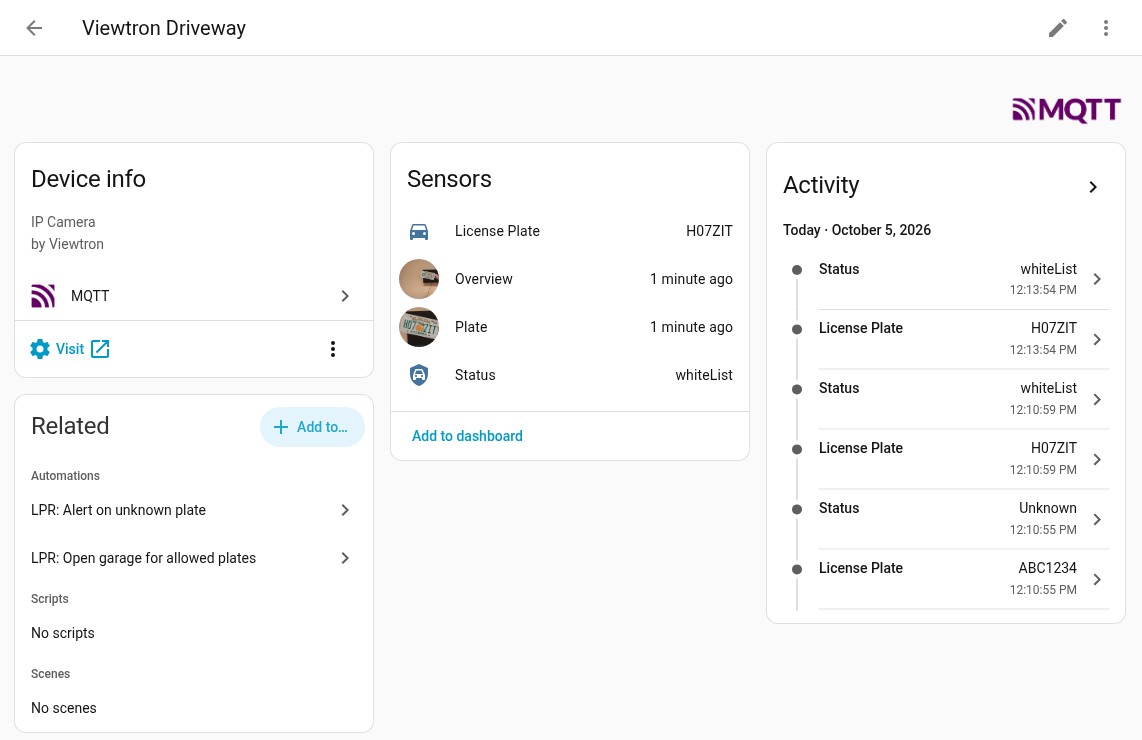Viewport: 1142px width, 740px height.
Task: Click the timeline dot for Unknown status entry
Action: point(797,510)
